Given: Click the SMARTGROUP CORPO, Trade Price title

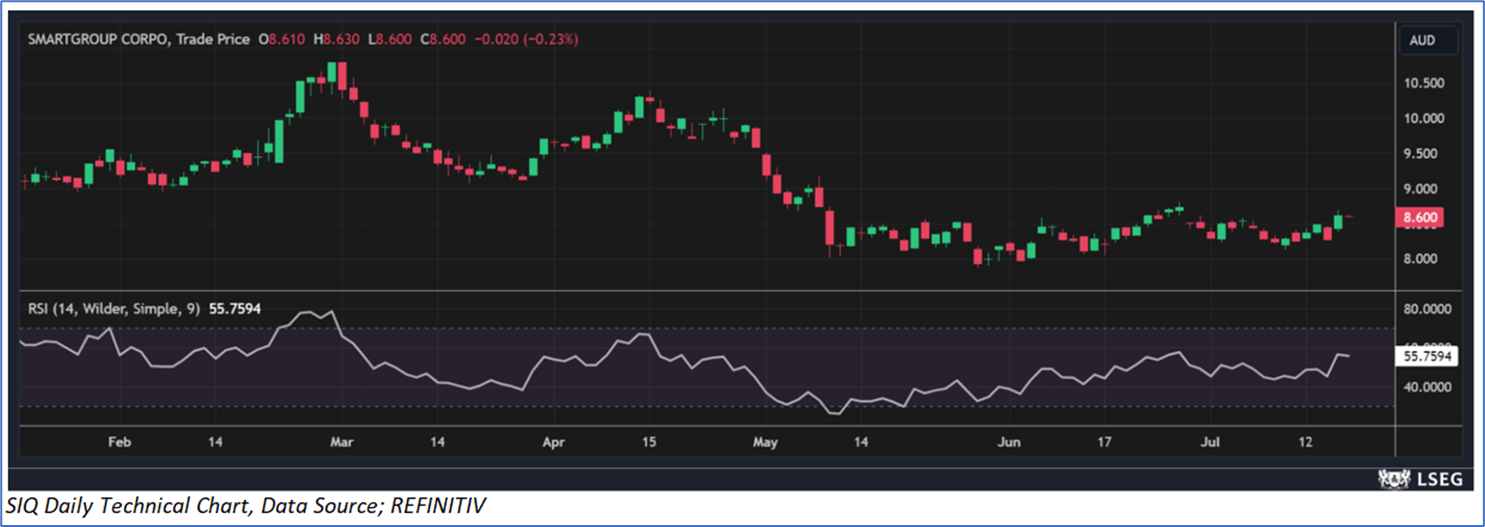Looking at the screenshot, I should (x=139, y=40).
